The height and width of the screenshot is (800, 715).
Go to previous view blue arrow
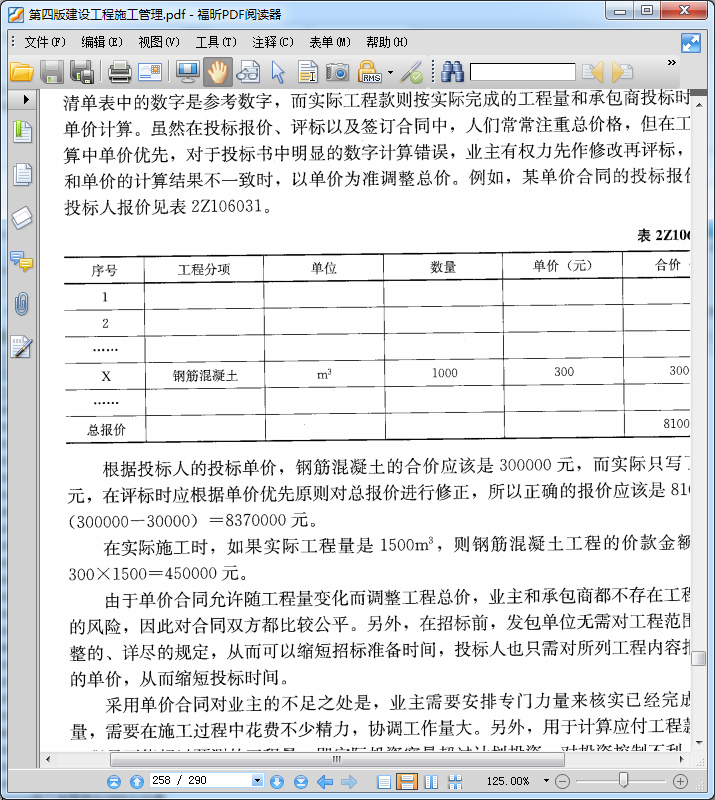(325, 781)
